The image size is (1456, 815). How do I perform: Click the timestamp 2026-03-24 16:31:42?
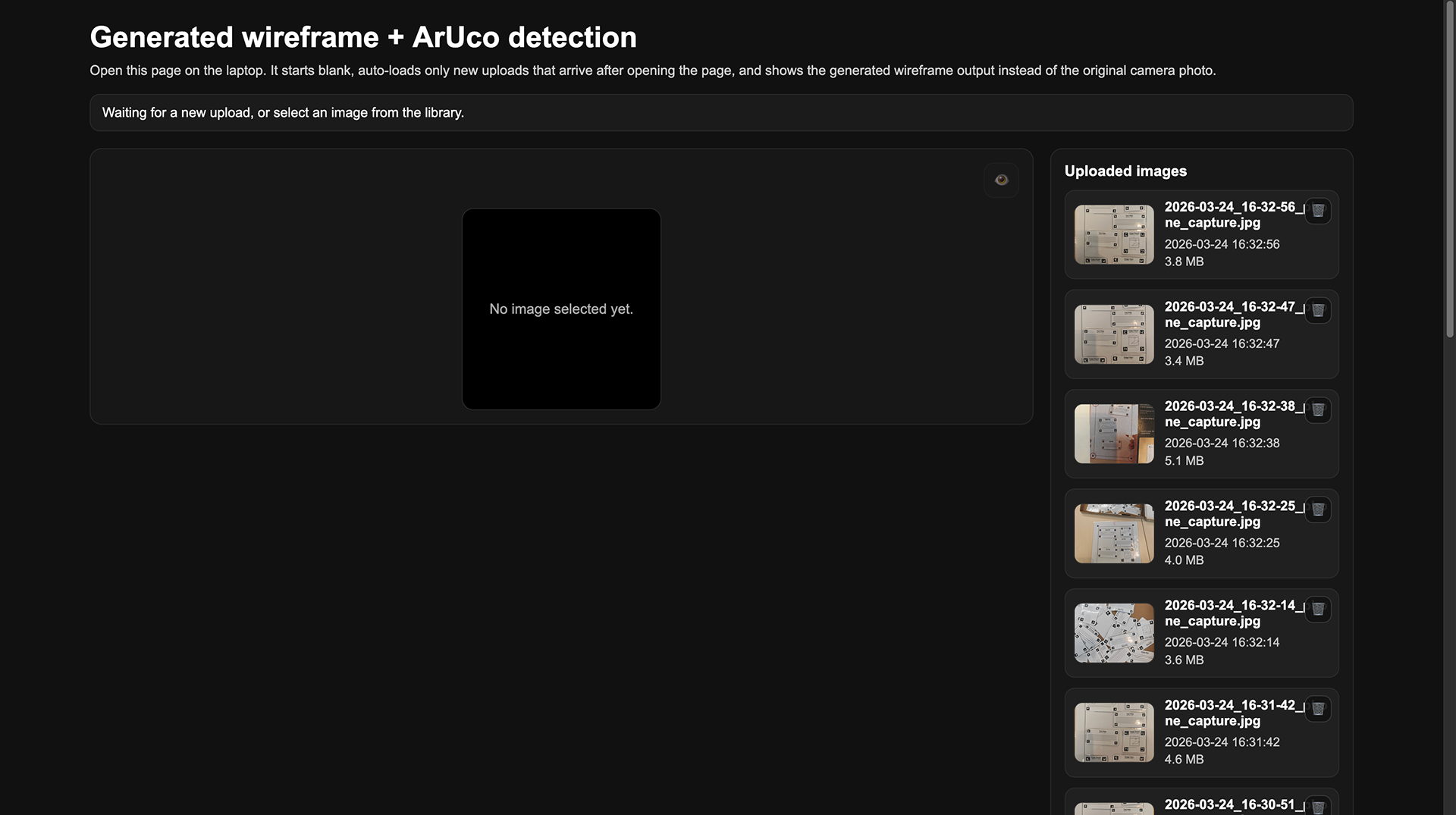[x=1222, y=742]
